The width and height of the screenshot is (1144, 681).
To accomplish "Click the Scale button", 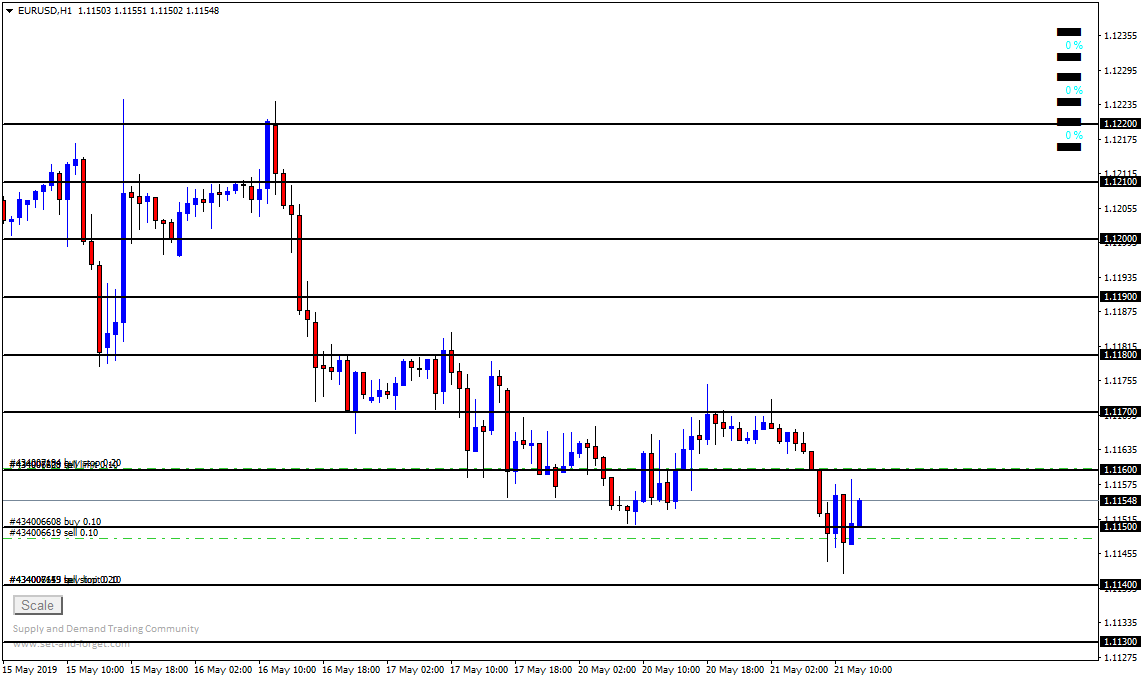I will (38, 605).
